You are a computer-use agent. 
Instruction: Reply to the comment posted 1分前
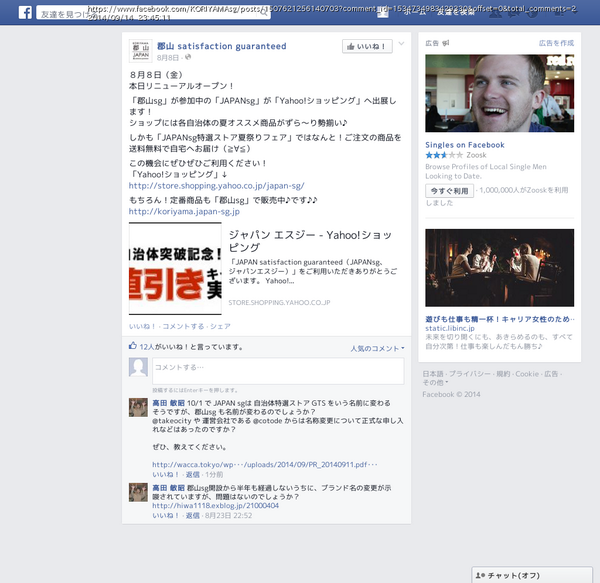(192, 475)
